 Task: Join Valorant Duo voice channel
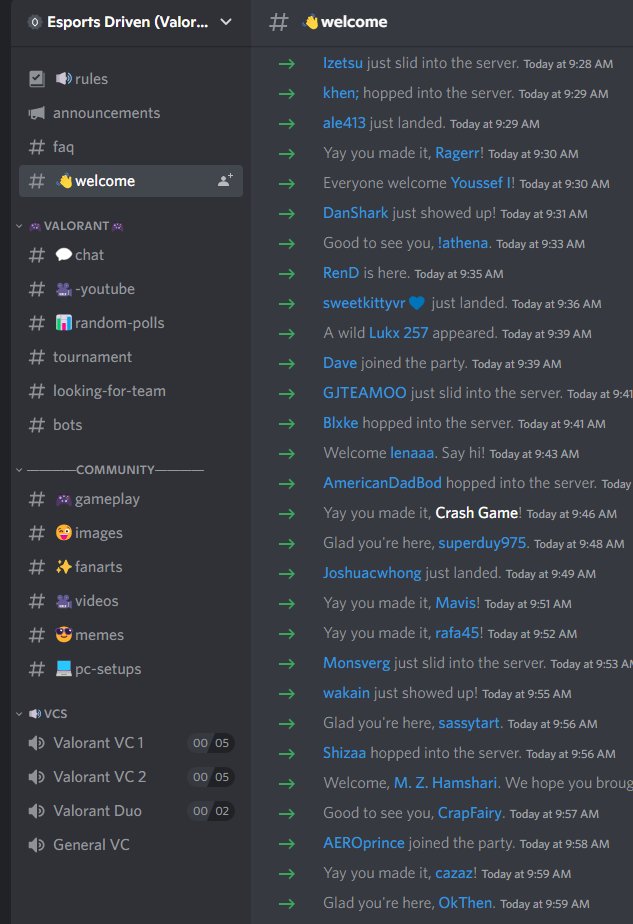click(x=131, y=811)
